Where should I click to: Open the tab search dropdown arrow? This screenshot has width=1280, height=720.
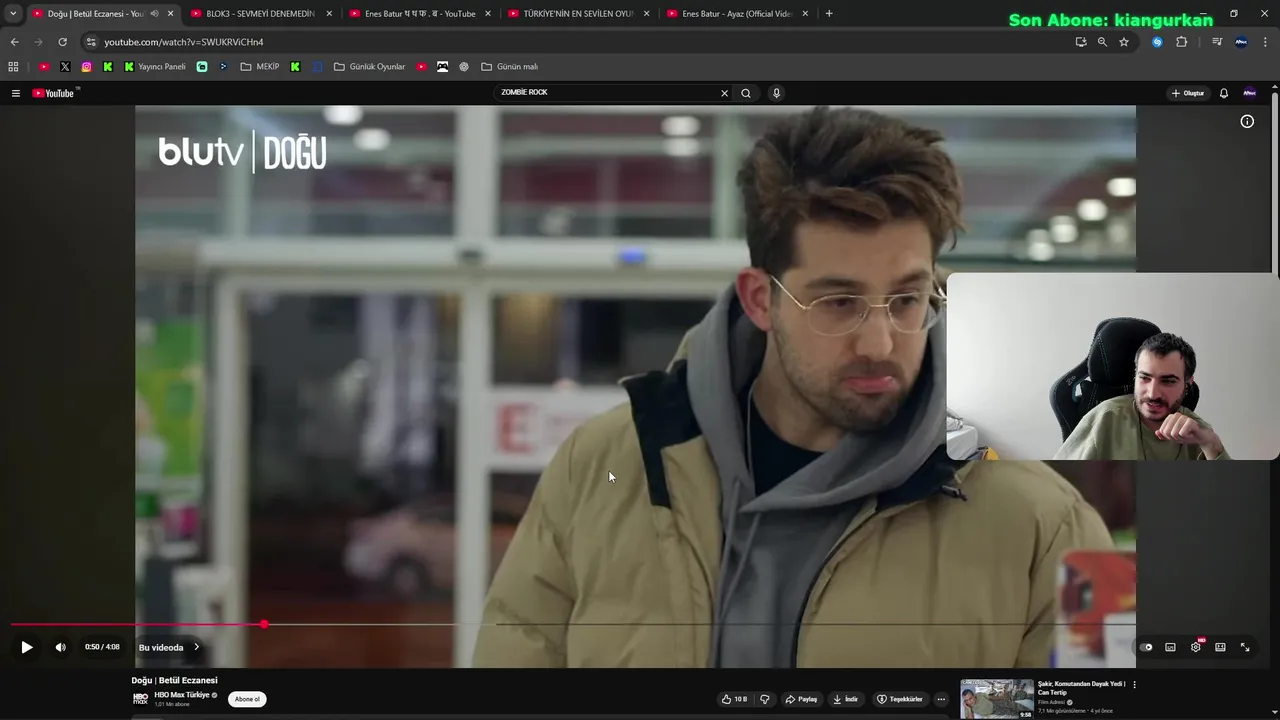[x=13, y=14]
